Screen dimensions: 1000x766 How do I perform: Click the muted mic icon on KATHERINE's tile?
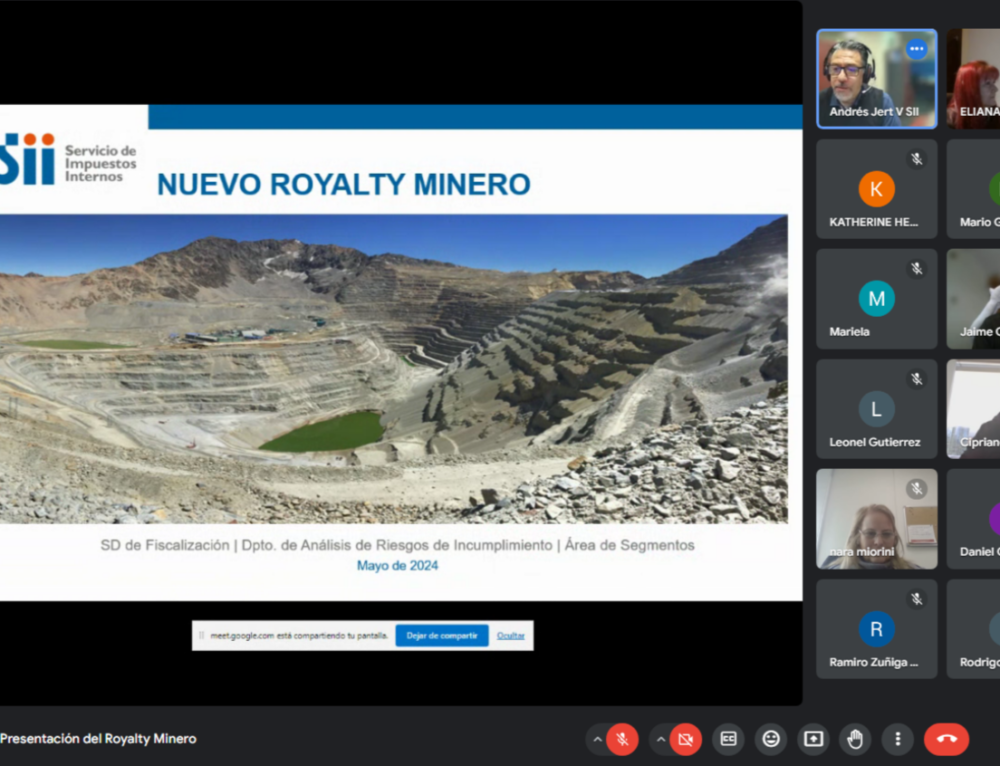coord(917,159)
